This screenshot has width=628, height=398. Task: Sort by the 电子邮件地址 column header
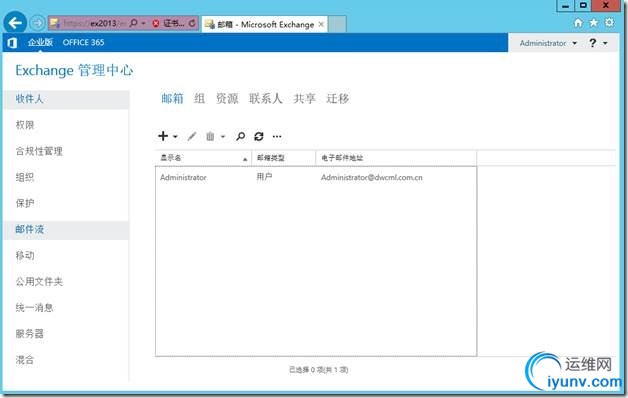click(397, 158)
